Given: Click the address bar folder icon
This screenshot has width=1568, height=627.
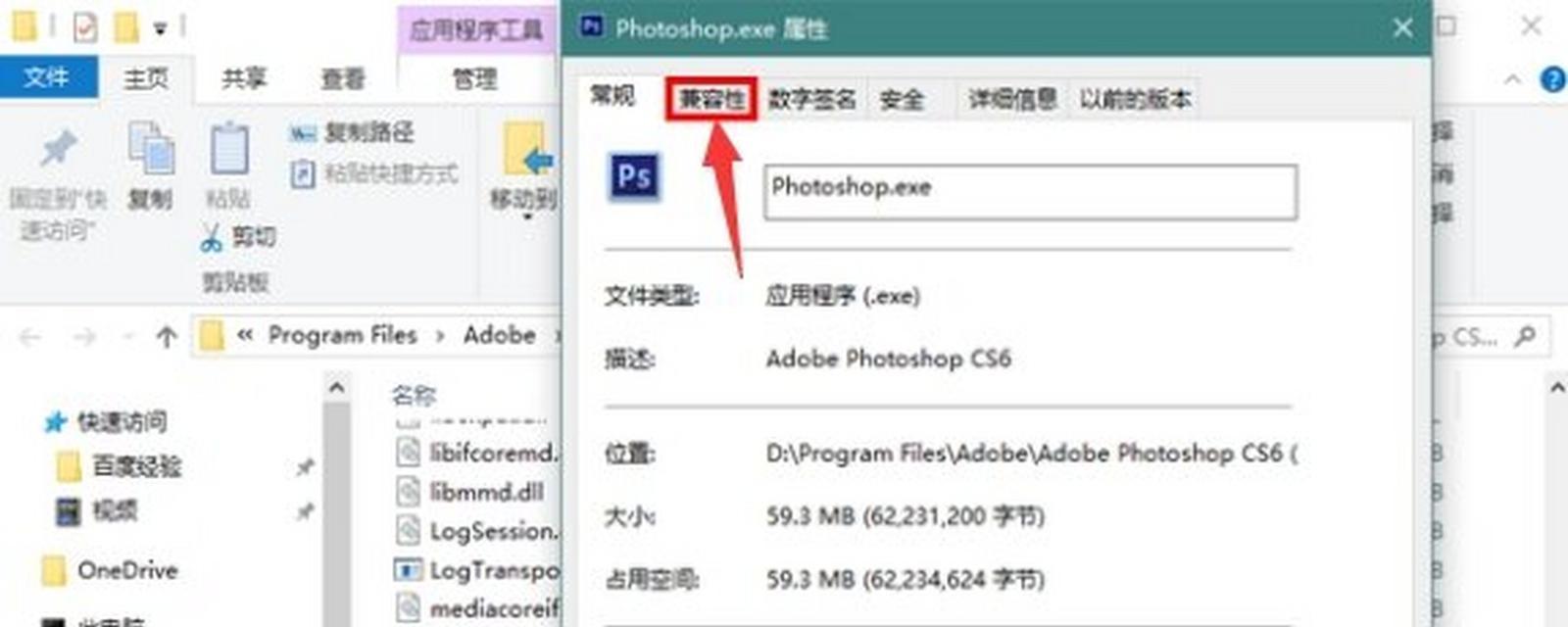Looking at the screenshot, I should coord(210,336).
